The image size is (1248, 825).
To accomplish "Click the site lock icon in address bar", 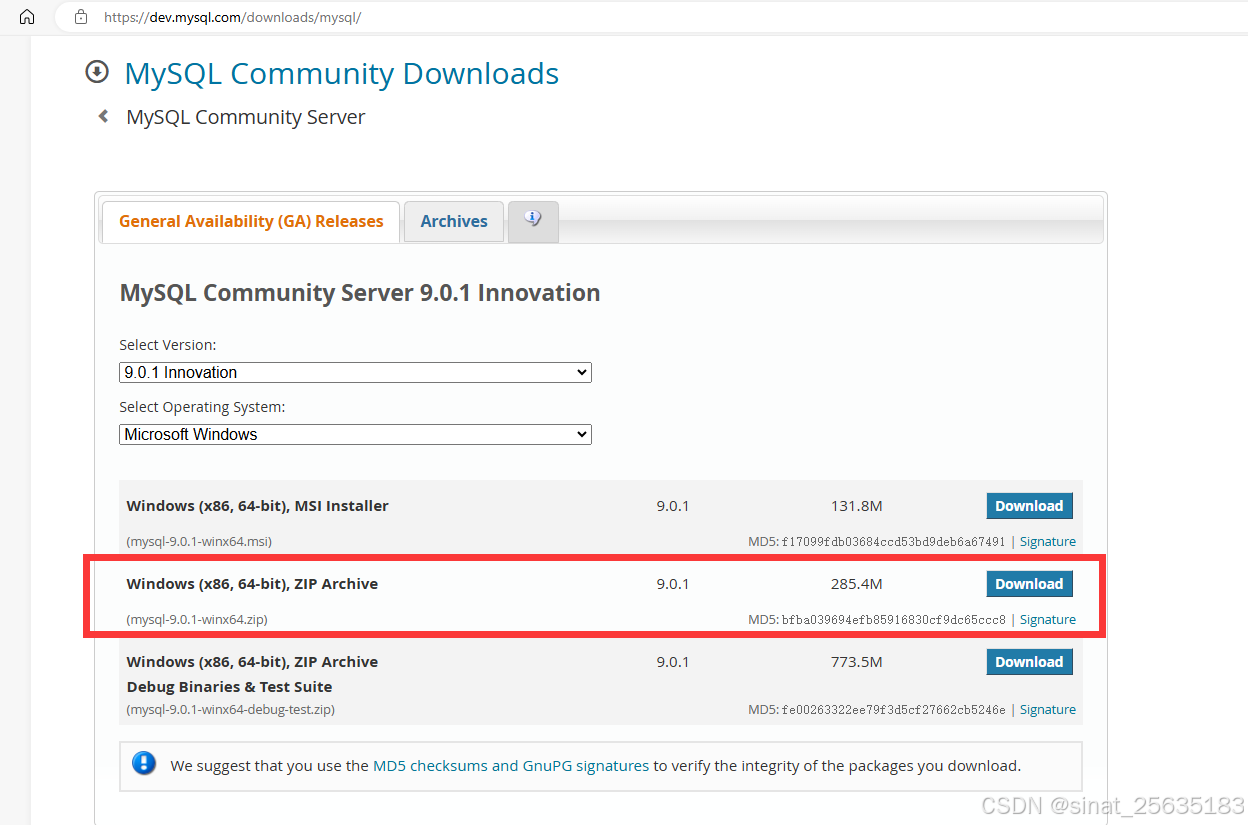I will point(81,17).
